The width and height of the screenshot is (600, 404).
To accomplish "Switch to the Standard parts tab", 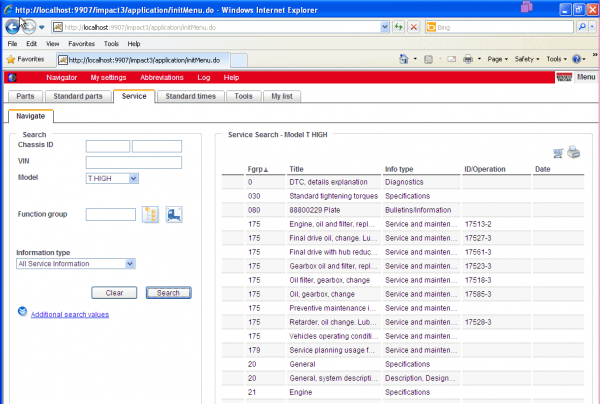I will 78,96.
